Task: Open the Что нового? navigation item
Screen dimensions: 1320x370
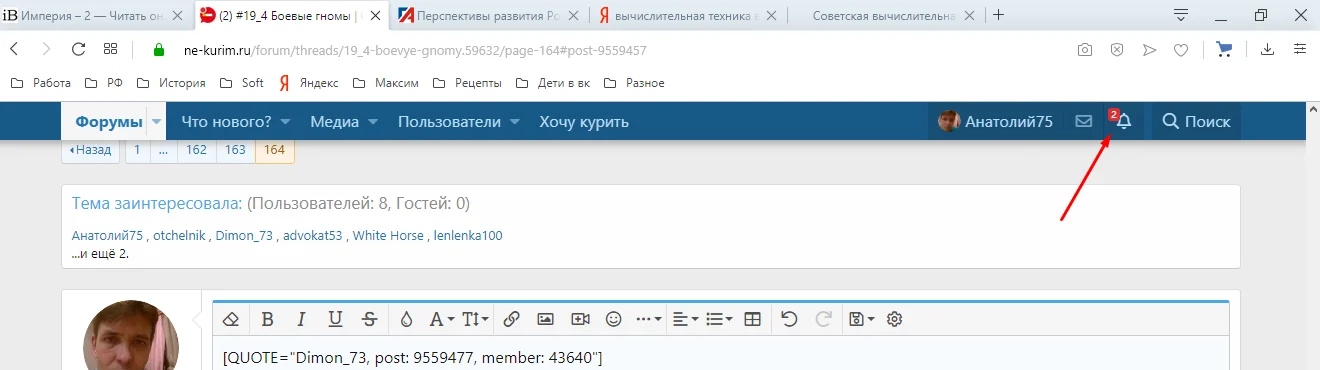Action: coord(226,122)
